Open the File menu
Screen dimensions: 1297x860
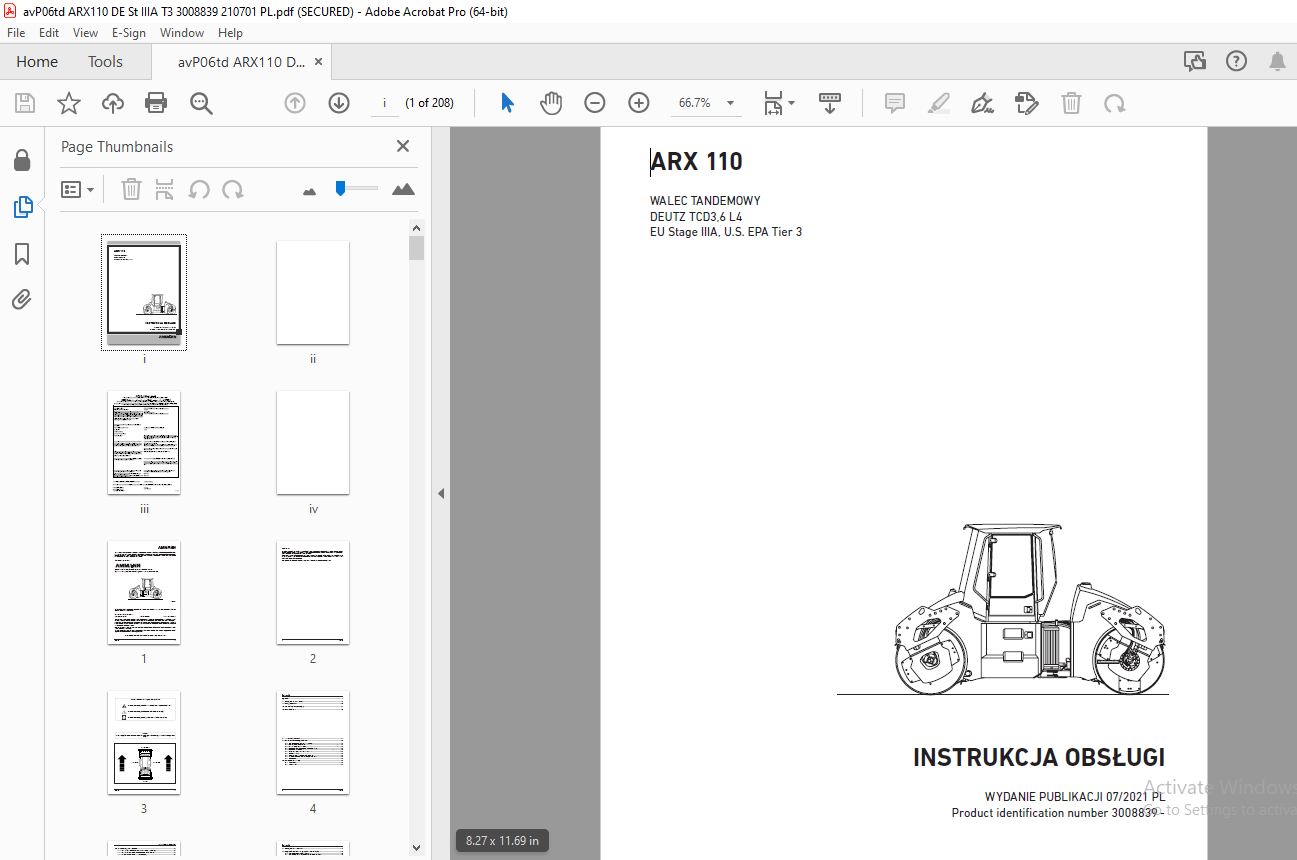pos(16,33)
